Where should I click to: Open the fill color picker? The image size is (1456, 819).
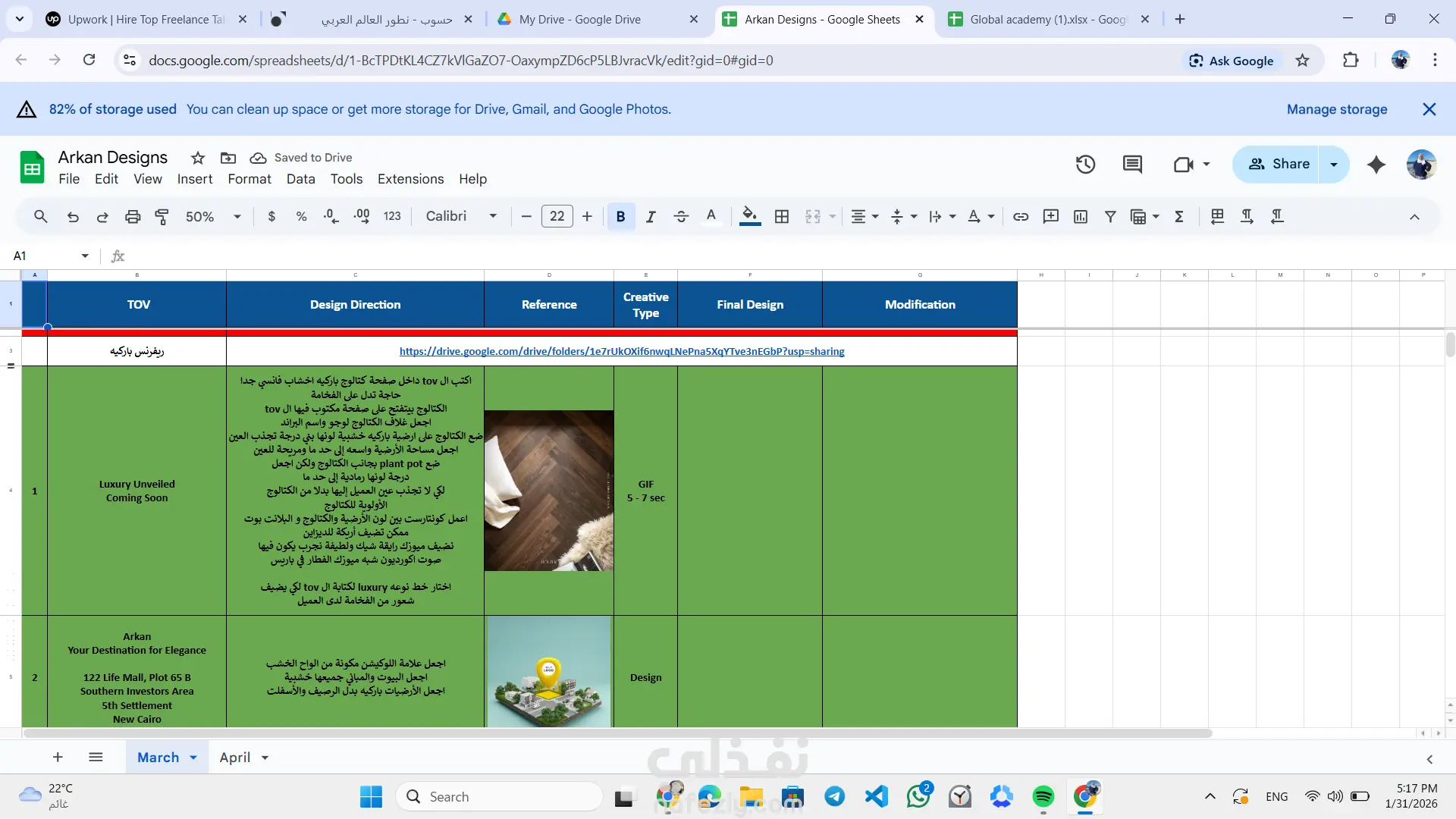click(749, 217)
